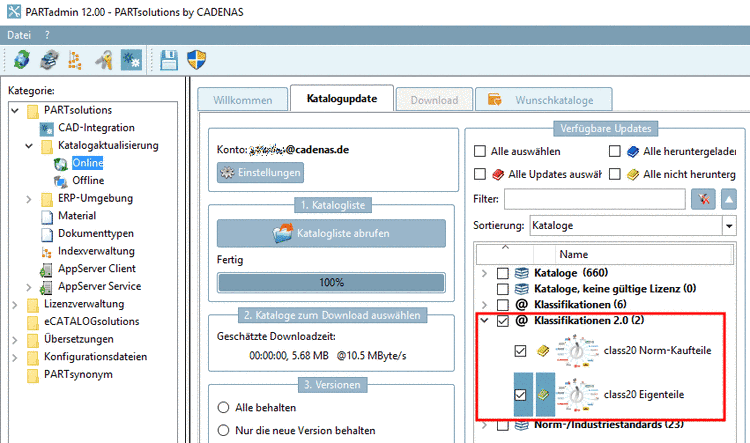Switch to the Katalogupdate tab
The width and height of the screenshot is (750, 443).
(342, 99)
